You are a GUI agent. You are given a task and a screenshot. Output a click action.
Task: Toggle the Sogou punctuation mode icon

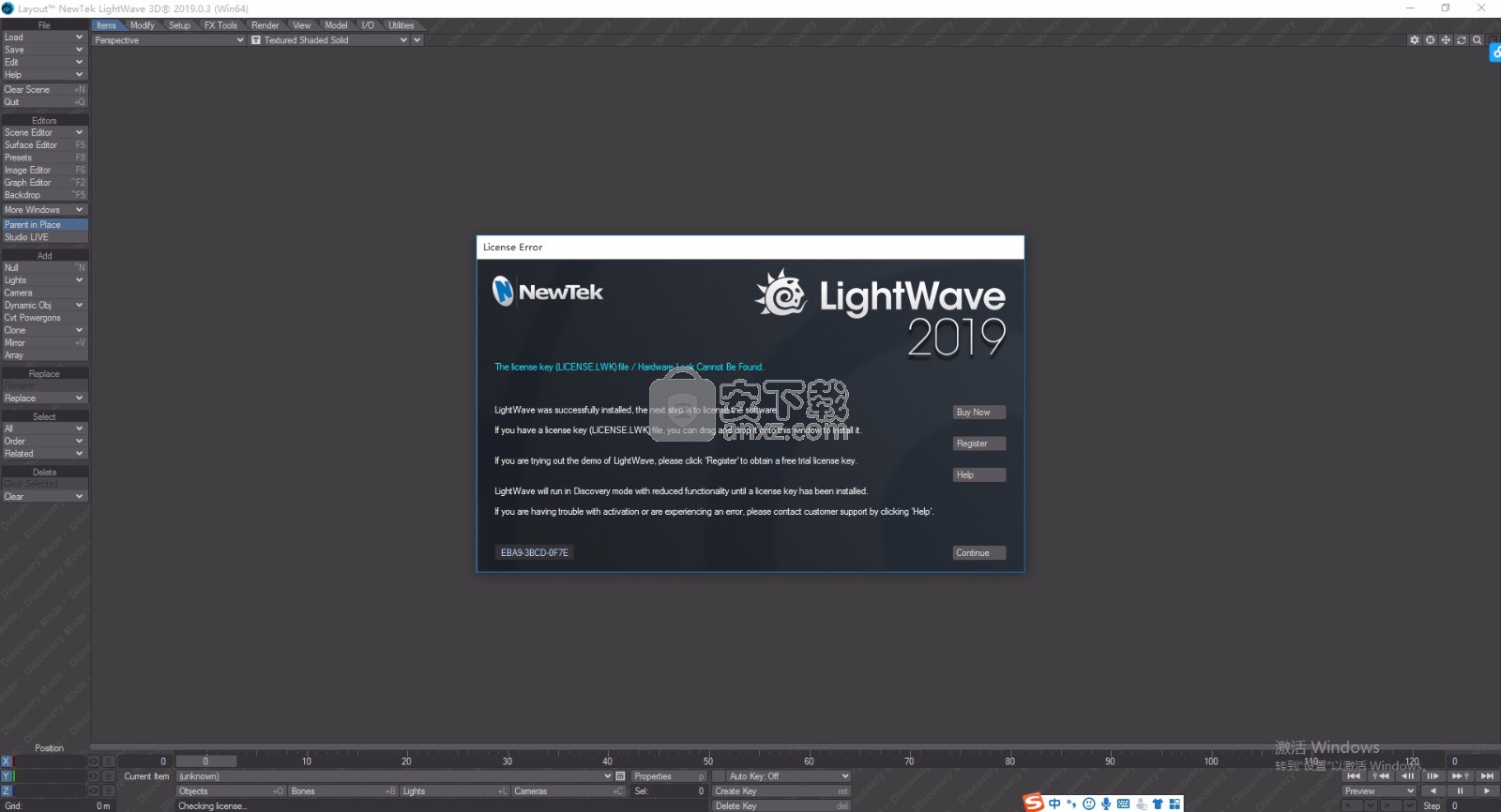coord(1071,804)
